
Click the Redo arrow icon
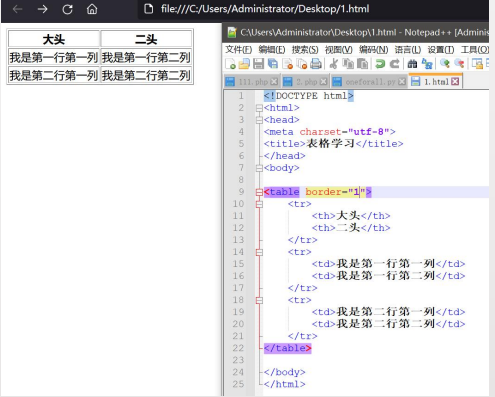(x=394, y=63)
